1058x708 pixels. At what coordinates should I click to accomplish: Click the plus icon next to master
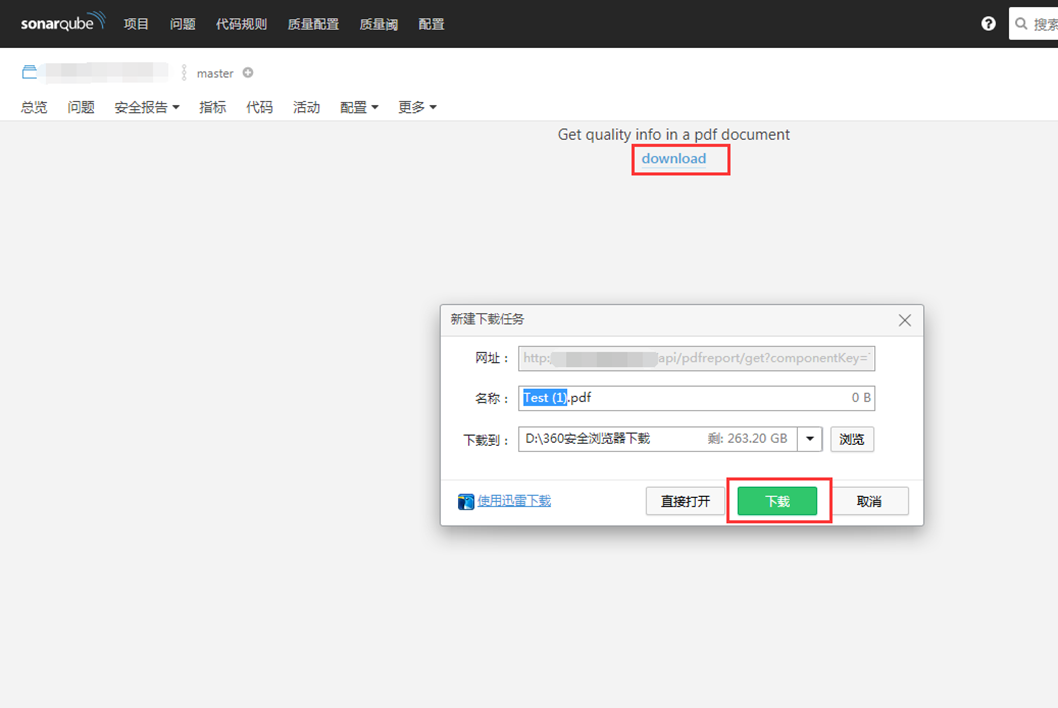[x=248, y=72]
